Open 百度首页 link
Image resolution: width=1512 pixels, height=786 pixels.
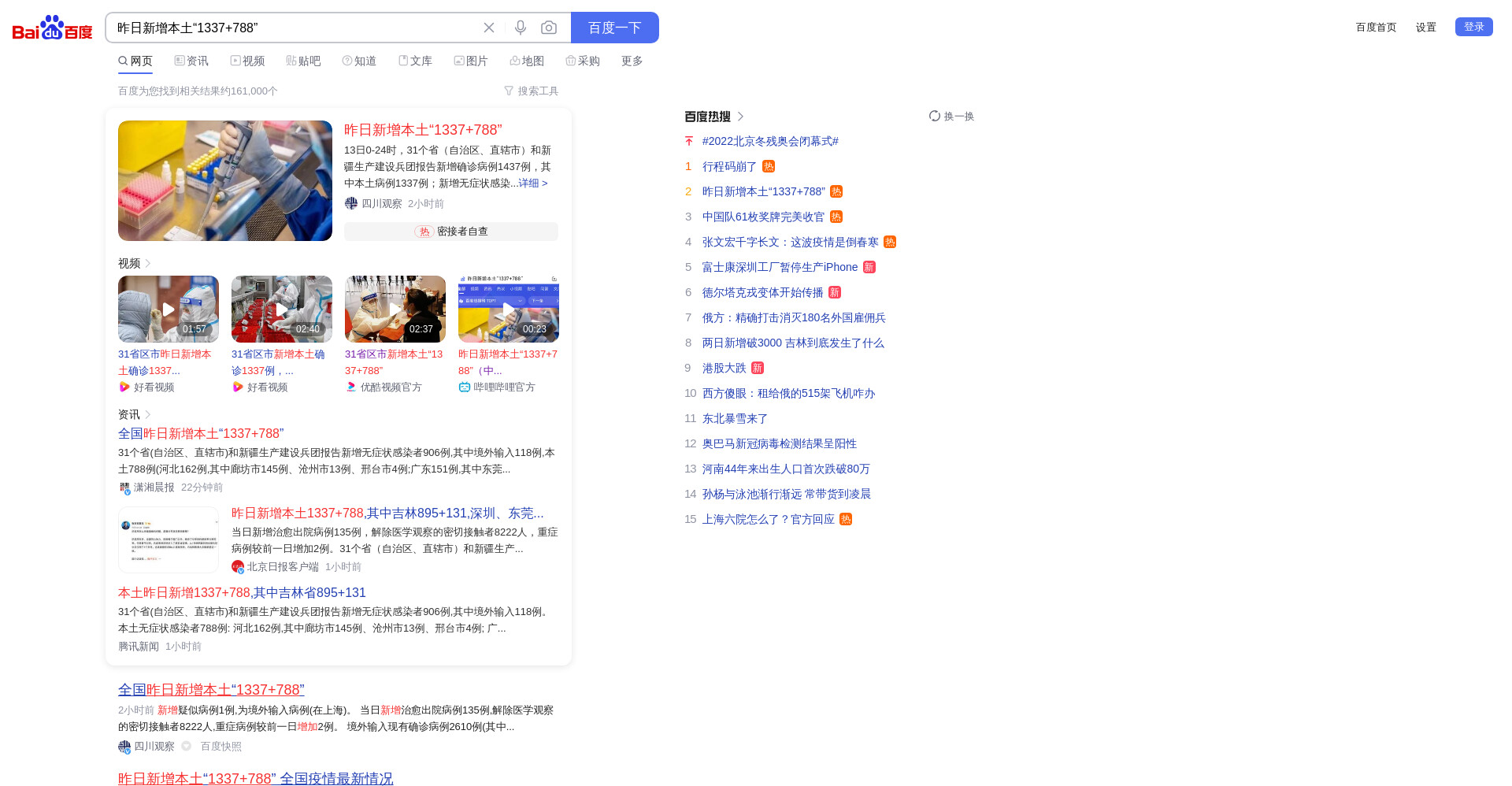(x=1376, y=28)
